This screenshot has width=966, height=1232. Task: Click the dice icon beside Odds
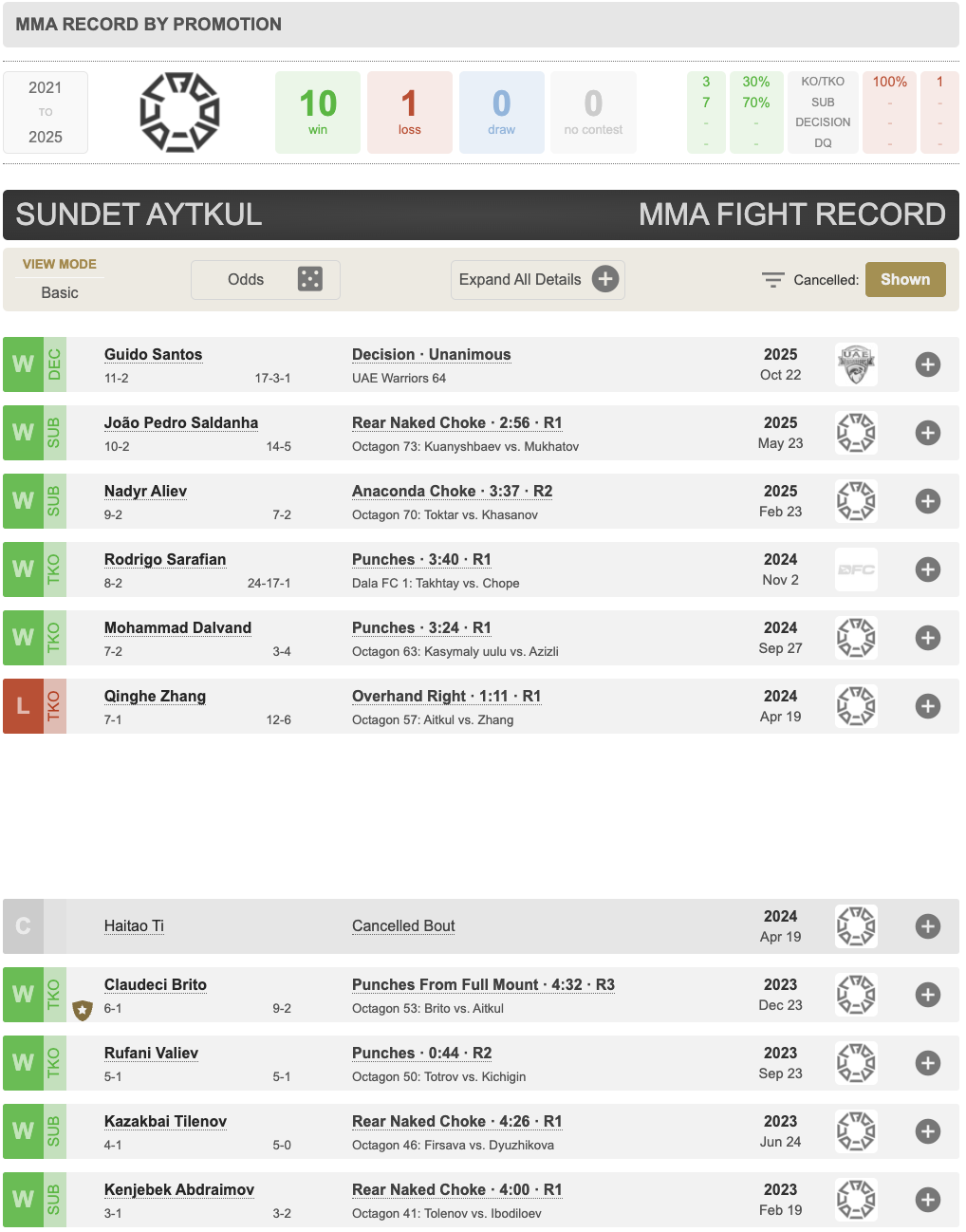coord(310,279)
